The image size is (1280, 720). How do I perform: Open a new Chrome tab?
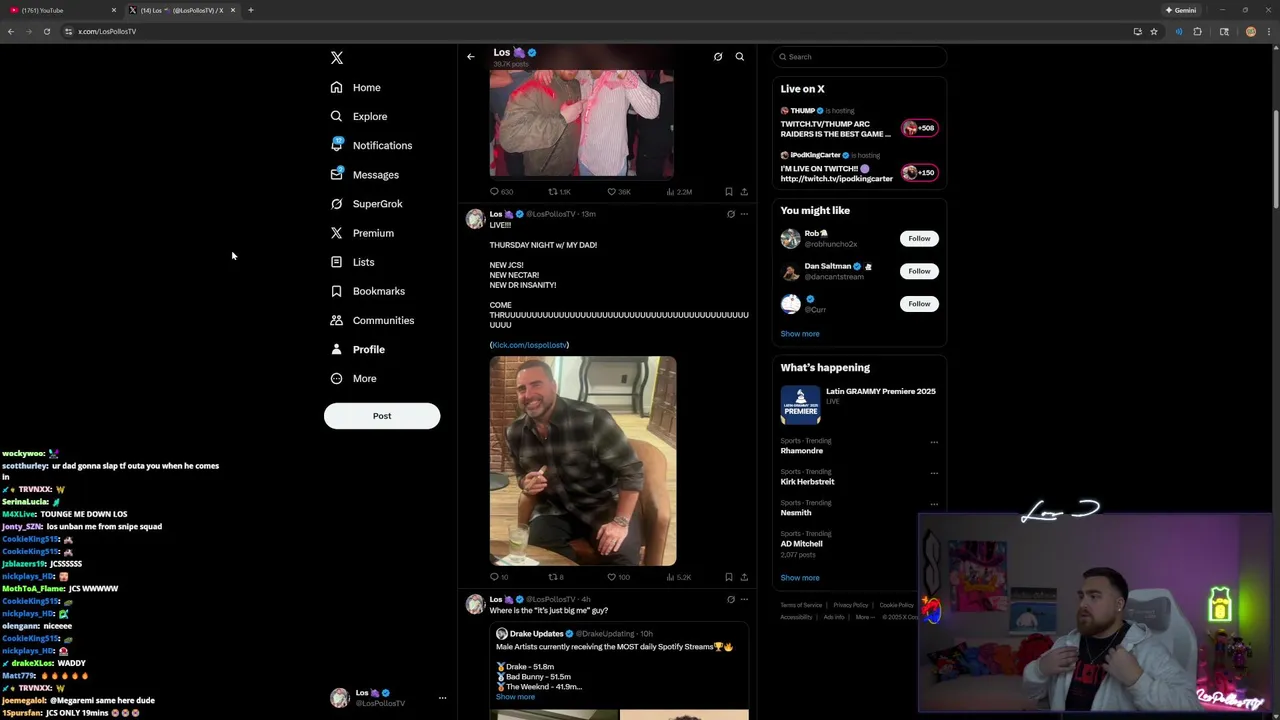click(251, 10)
